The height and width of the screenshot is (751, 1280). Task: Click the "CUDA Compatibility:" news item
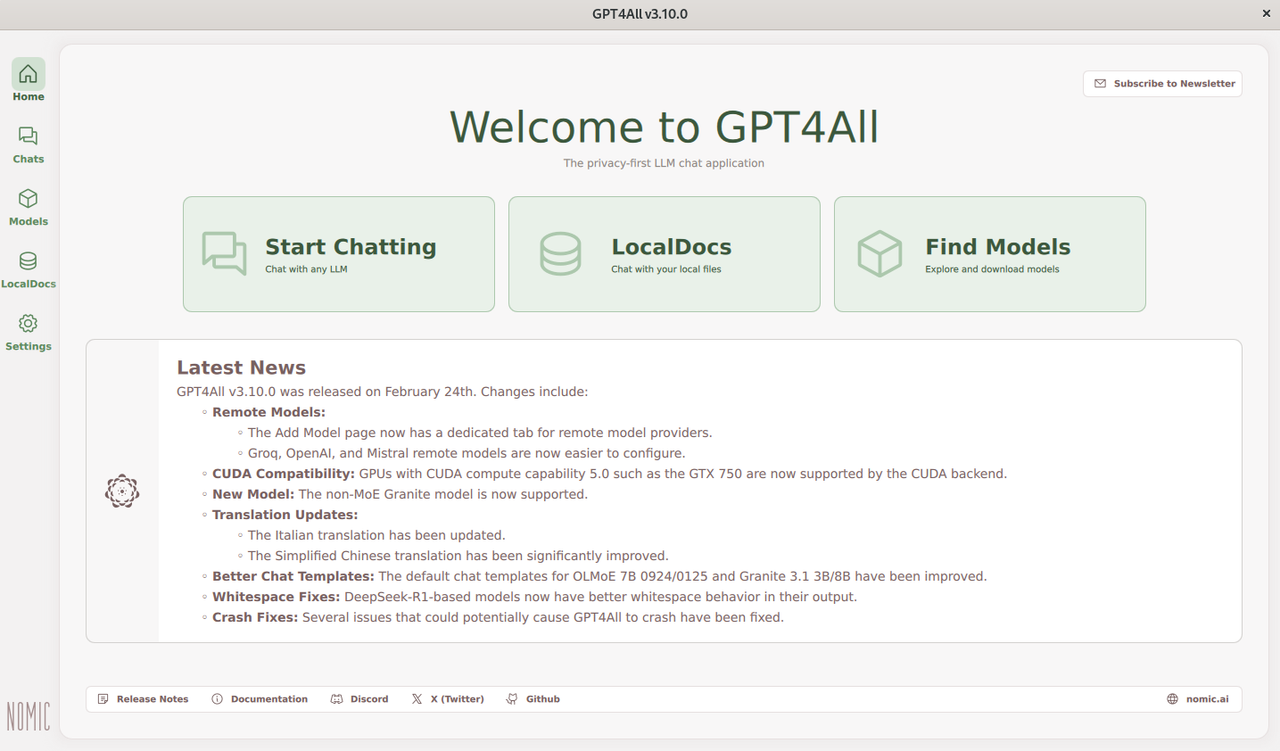point(284,474)
